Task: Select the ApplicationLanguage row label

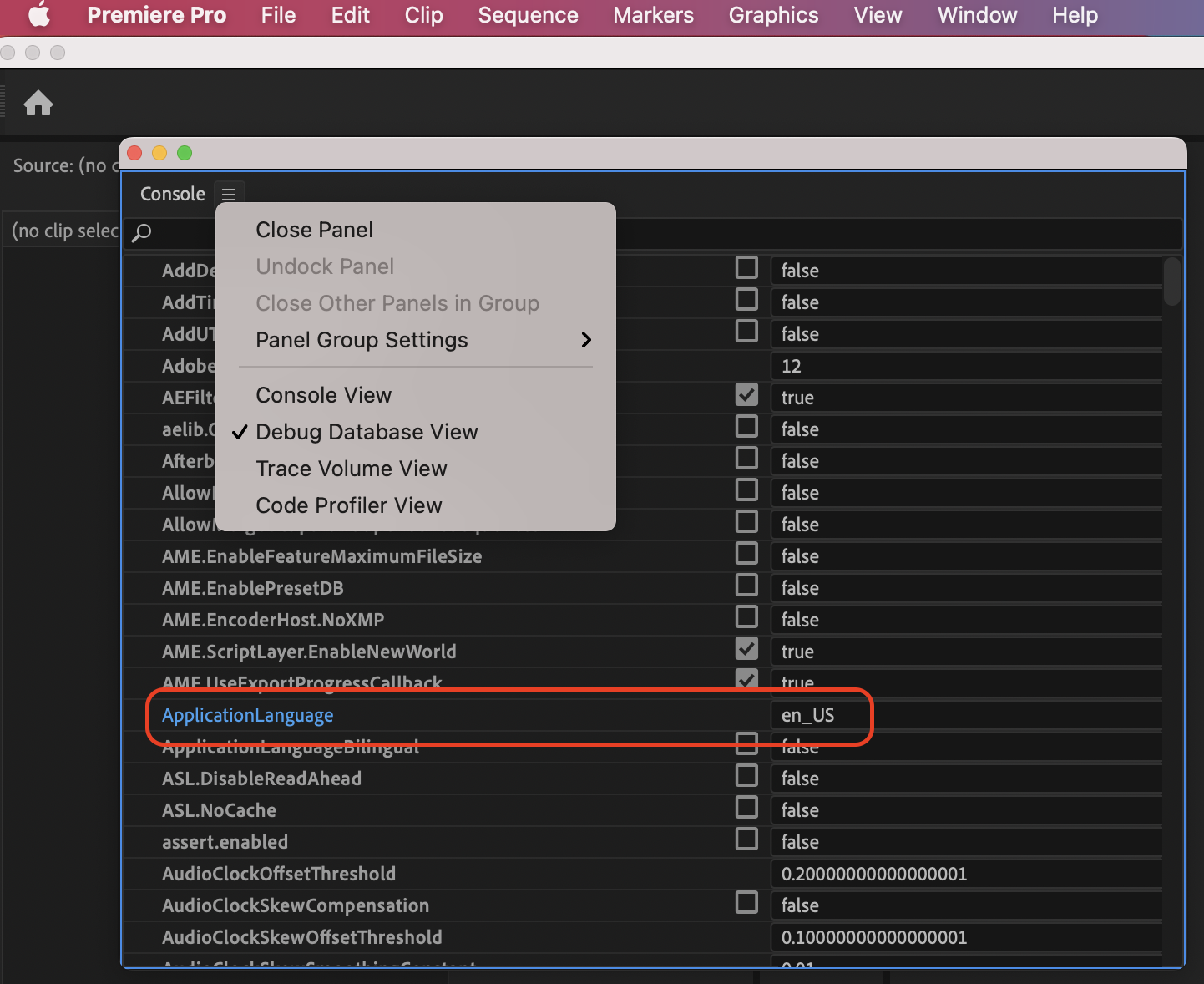Action: pyautogui.click(x=248, y=715)
